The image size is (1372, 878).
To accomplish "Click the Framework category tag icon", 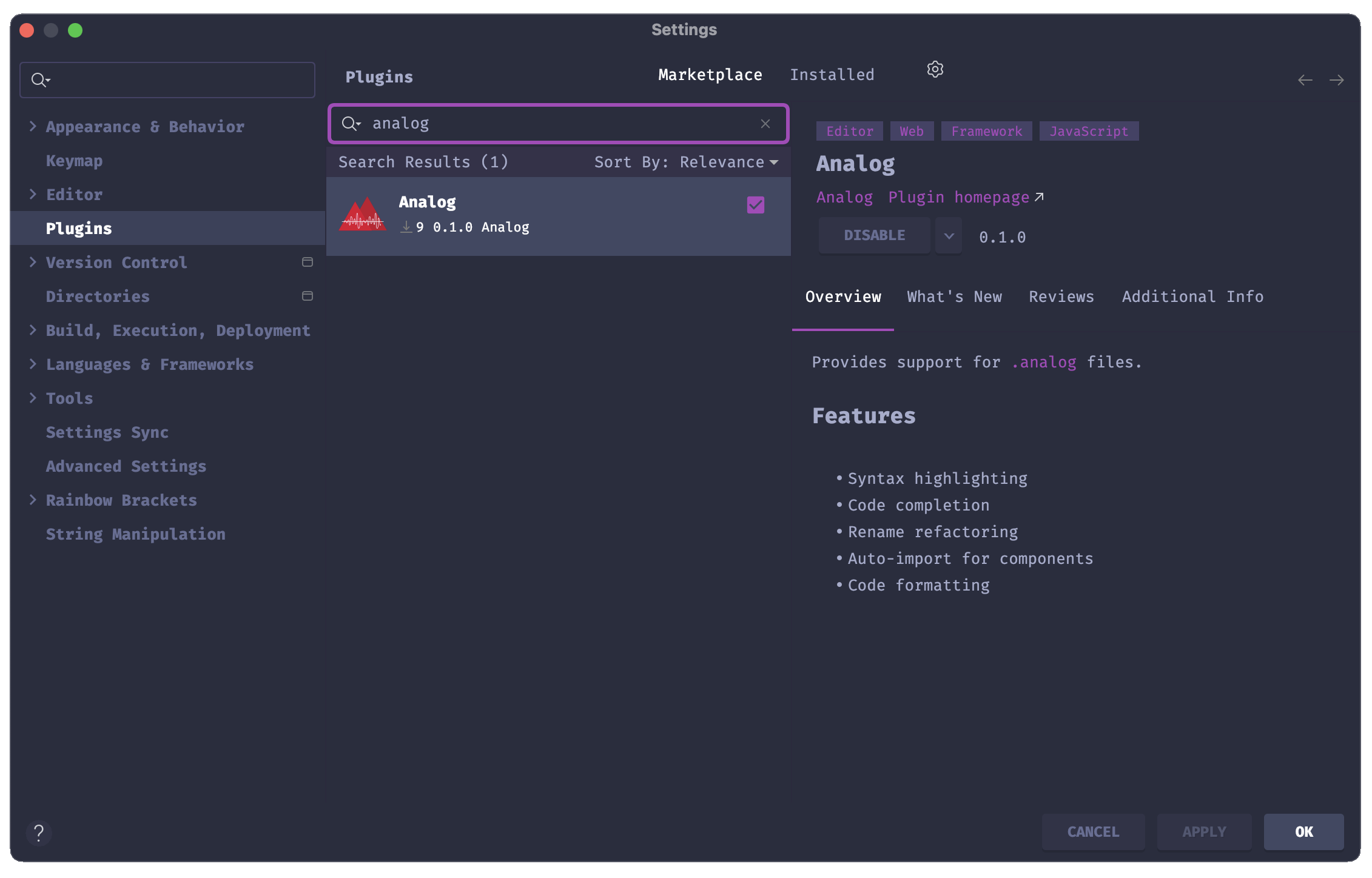I will (986, 131).
